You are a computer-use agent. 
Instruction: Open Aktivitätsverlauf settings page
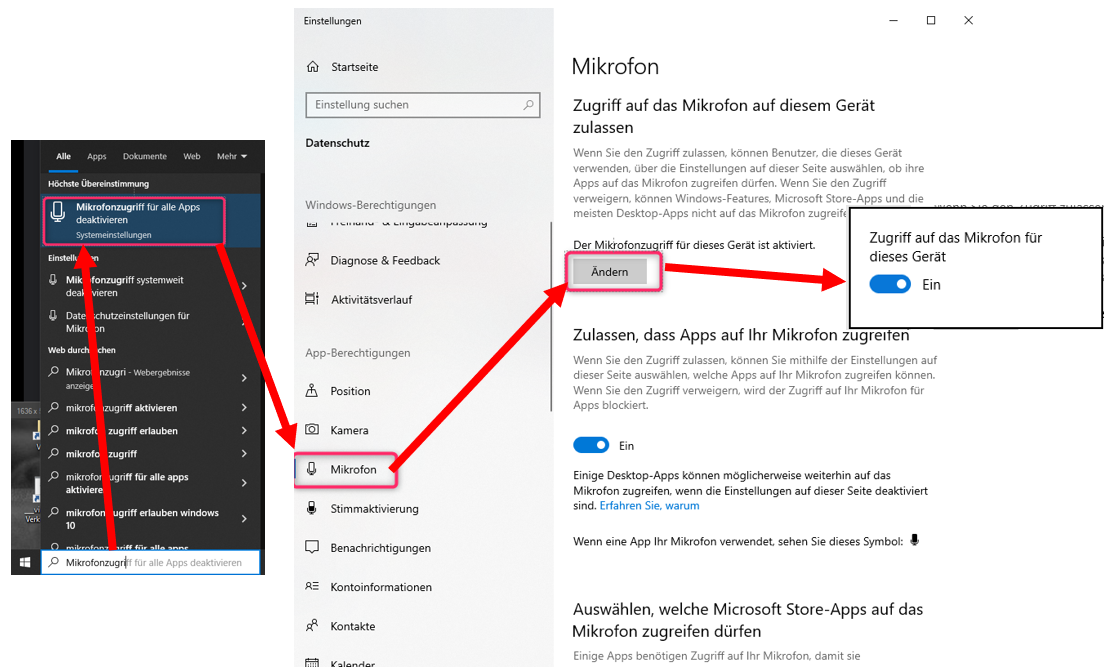(x=371, y=300)
